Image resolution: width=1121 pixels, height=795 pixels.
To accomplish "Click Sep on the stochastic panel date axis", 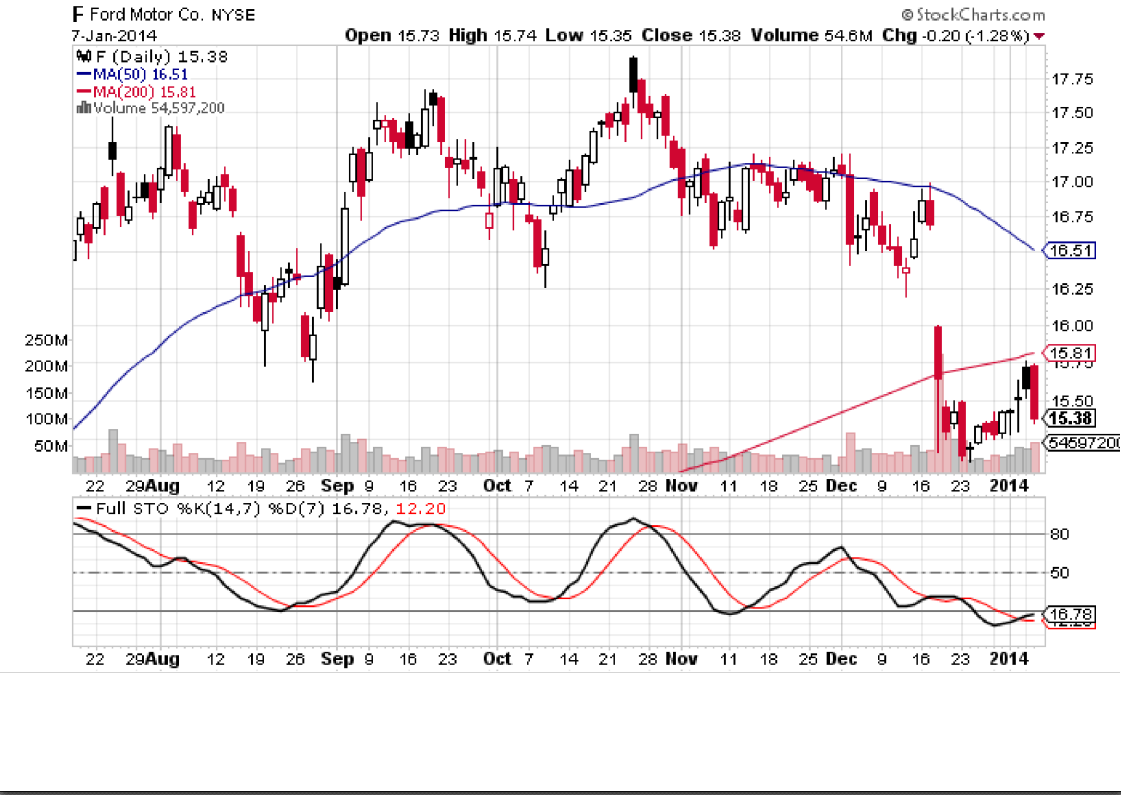I will (337, 659).
